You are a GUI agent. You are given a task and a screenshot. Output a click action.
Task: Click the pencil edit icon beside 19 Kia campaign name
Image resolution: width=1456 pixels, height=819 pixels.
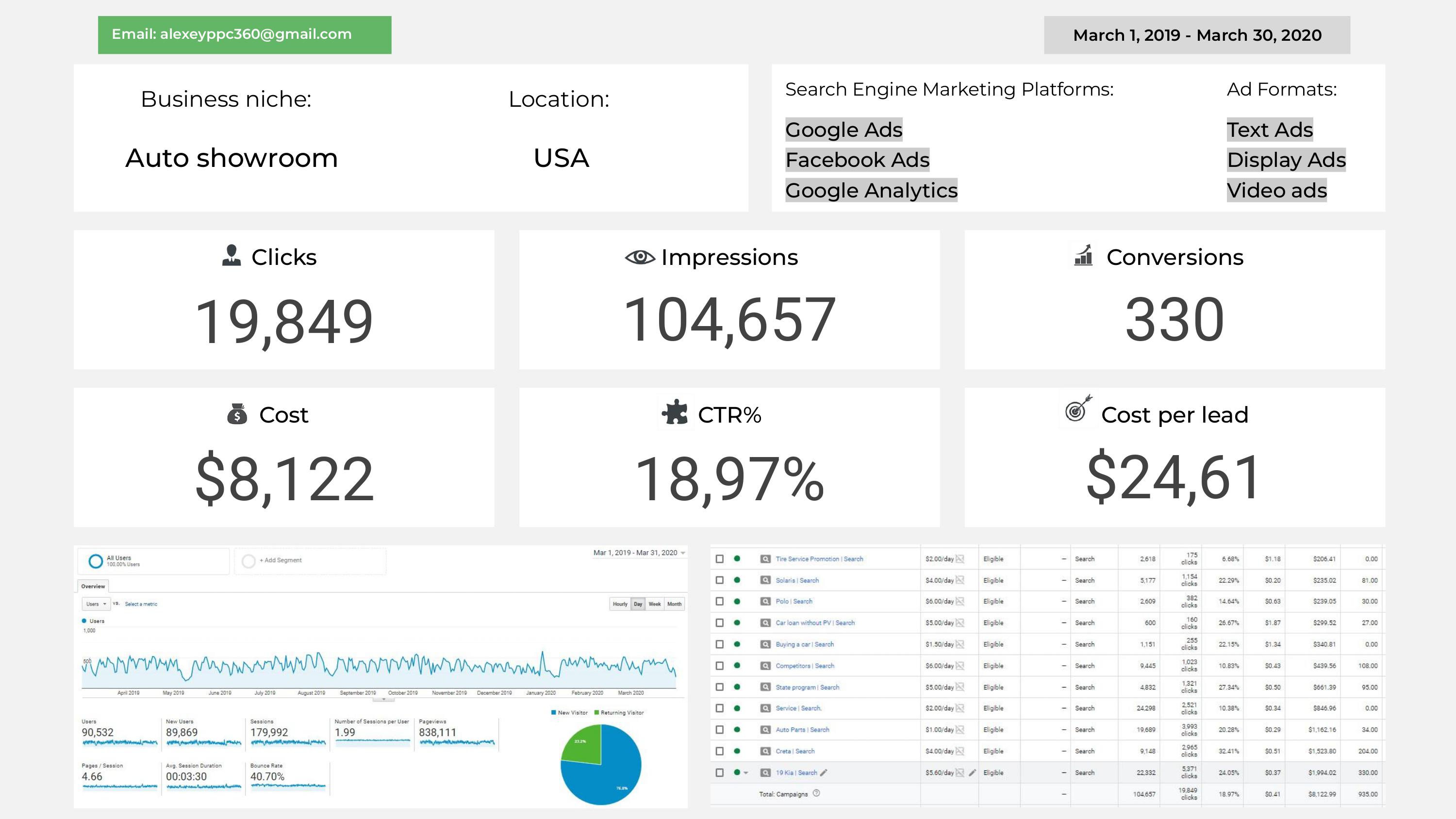pyautogui.click(x=824, y=772)
